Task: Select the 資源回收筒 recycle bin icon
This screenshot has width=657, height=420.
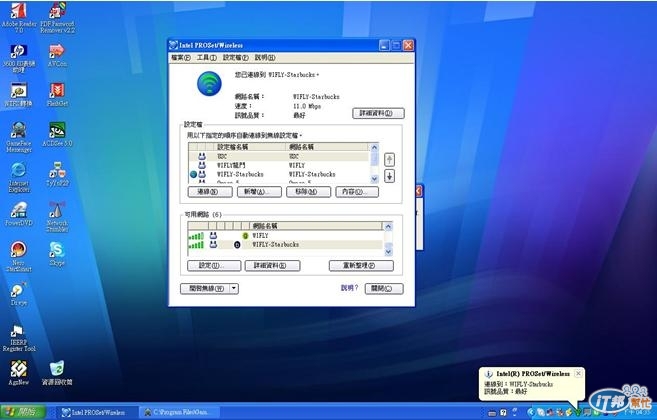Action: tap(57, 373)
